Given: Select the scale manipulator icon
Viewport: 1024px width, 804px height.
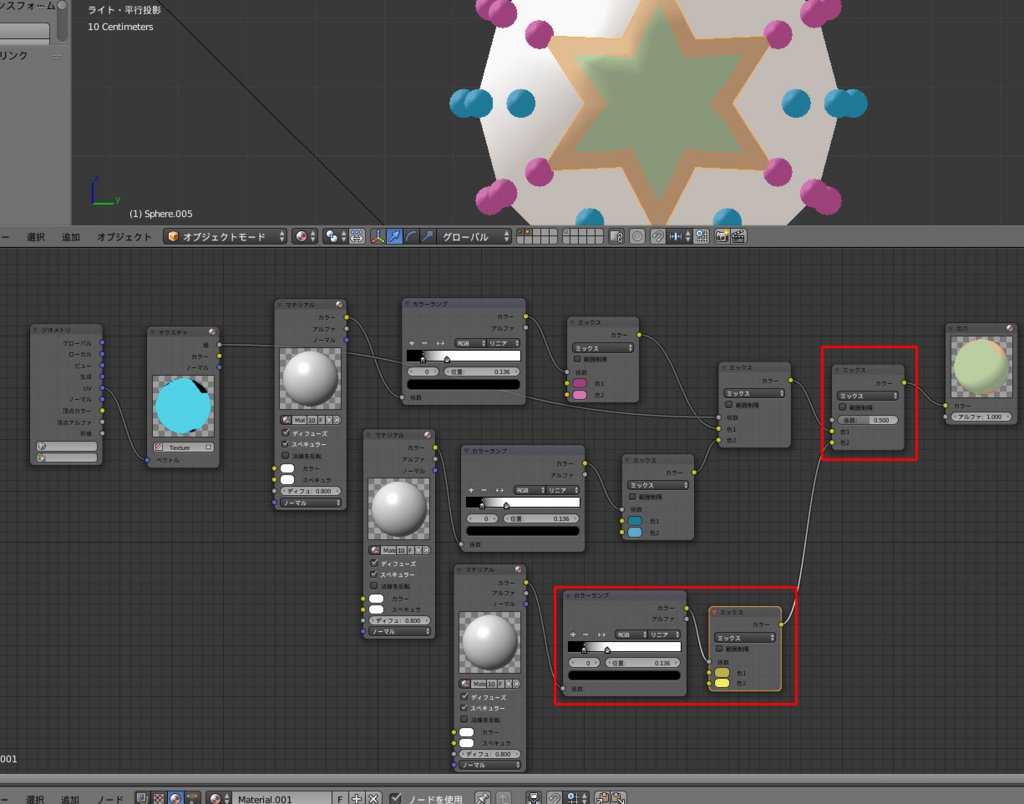Looking at the screenshot, I should [427, 236].
